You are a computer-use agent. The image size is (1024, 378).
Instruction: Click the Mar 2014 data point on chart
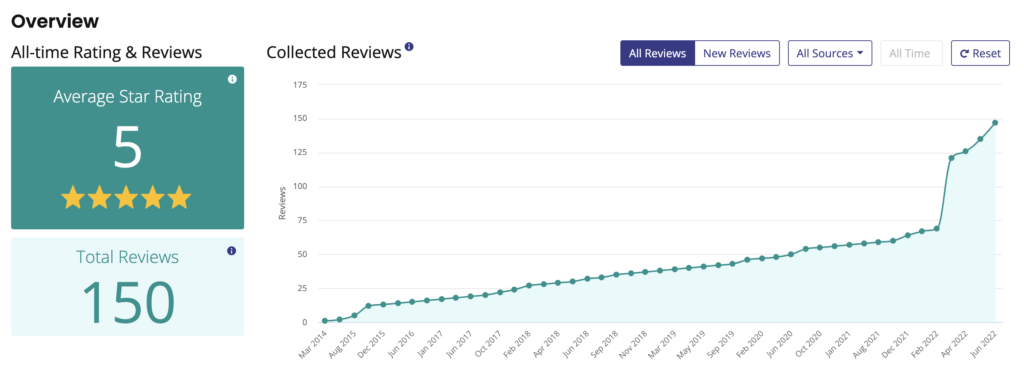(x=325, y=321)
